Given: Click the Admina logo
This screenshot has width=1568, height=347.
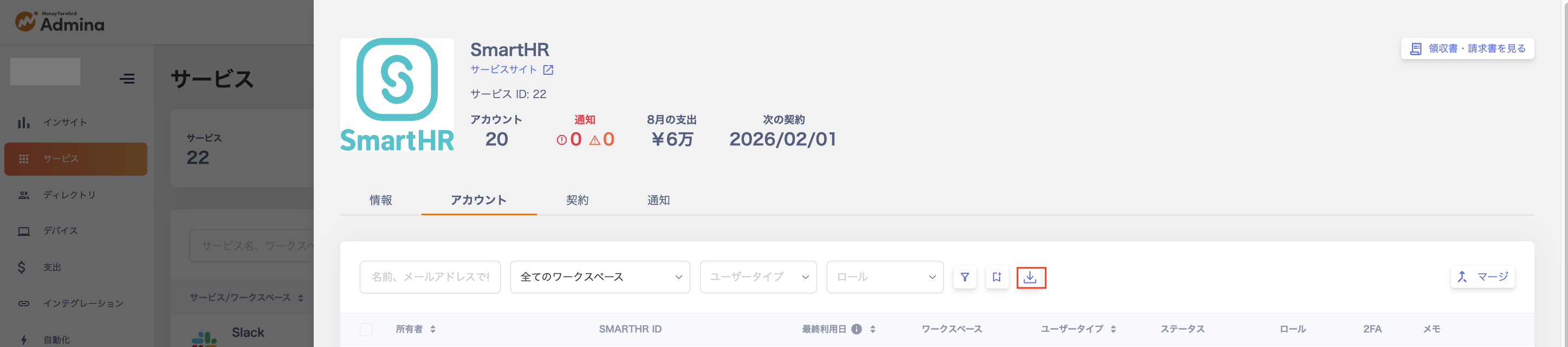Looking at the screenshot, I should click(x=60, y=22).
